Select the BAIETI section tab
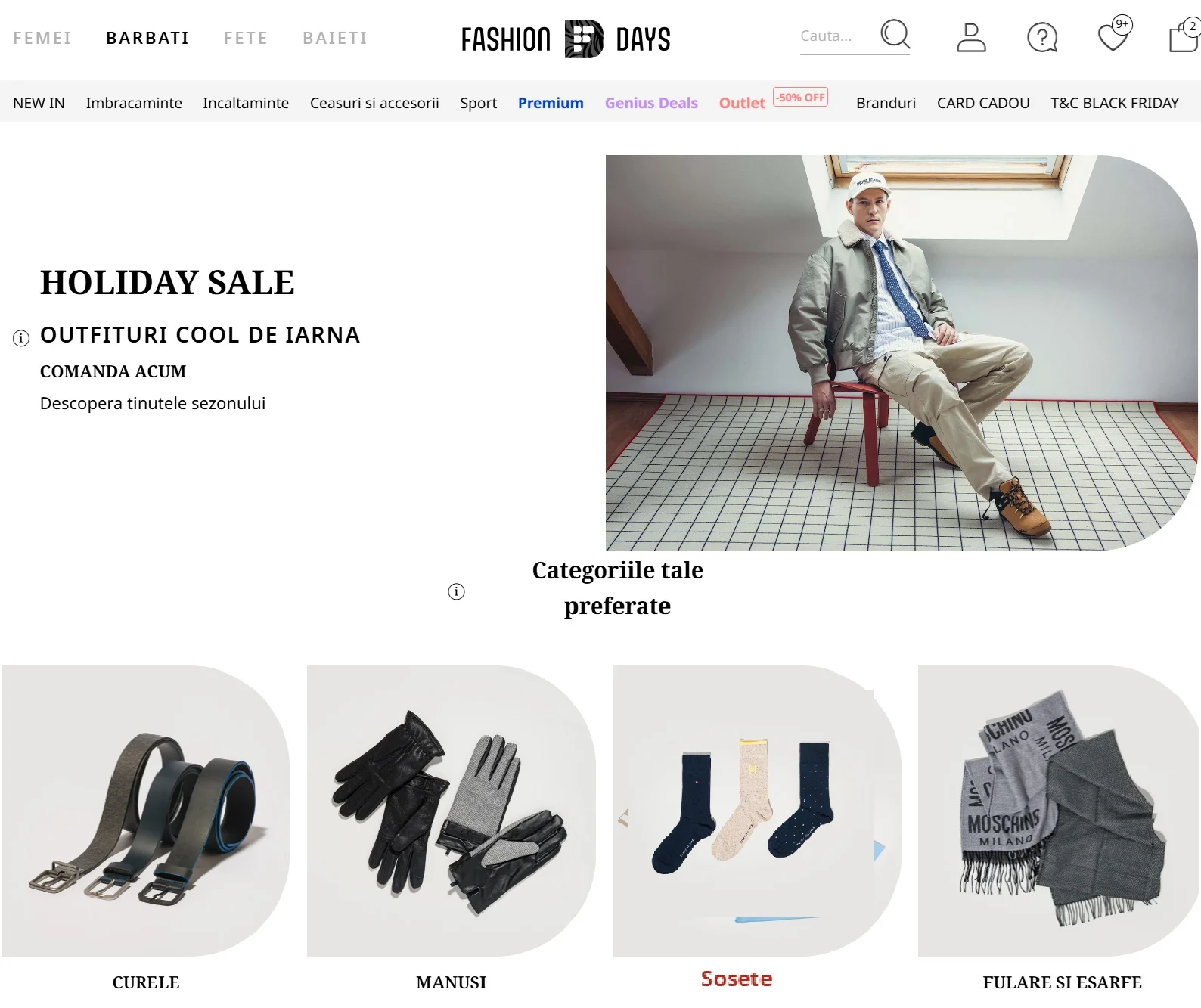This screenshot has width=1201, height=1008. click(335, 38)
